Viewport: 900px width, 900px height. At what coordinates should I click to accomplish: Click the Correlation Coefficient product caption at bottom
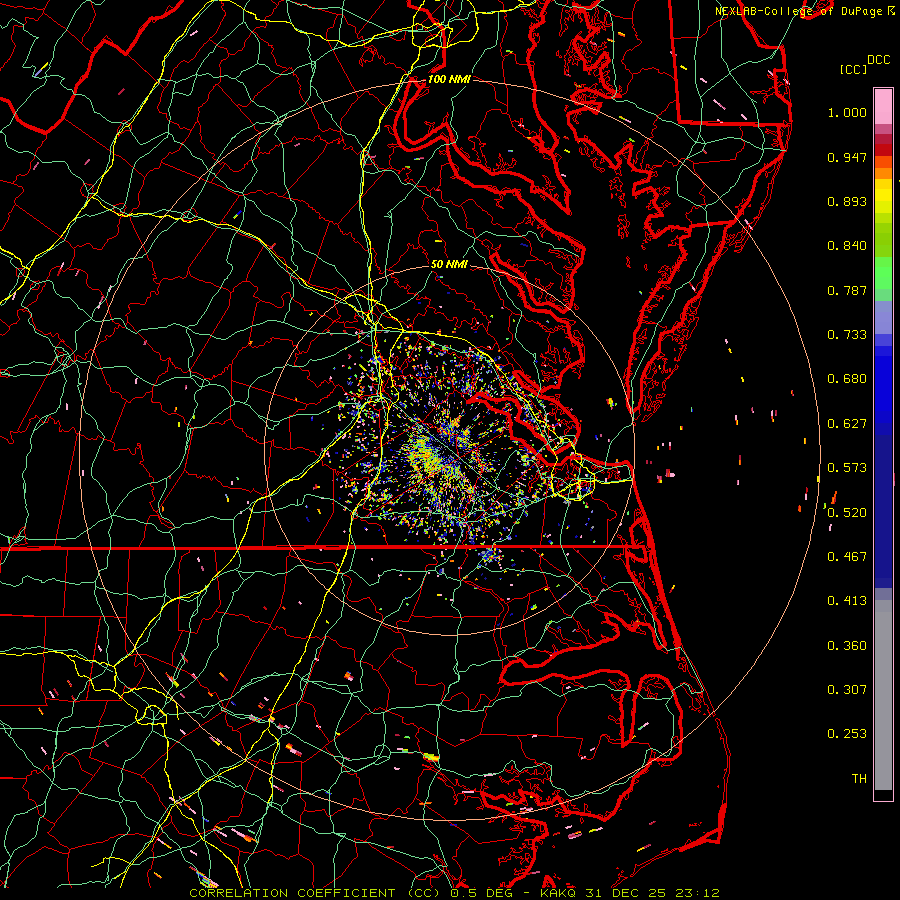point(455,893)
